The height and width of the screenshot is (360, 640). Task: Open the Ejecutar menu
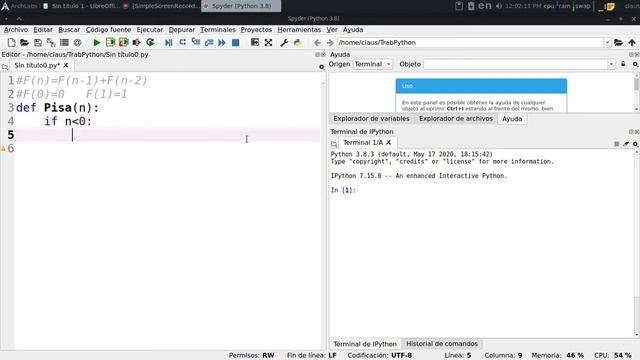click(x=149, y=30)
